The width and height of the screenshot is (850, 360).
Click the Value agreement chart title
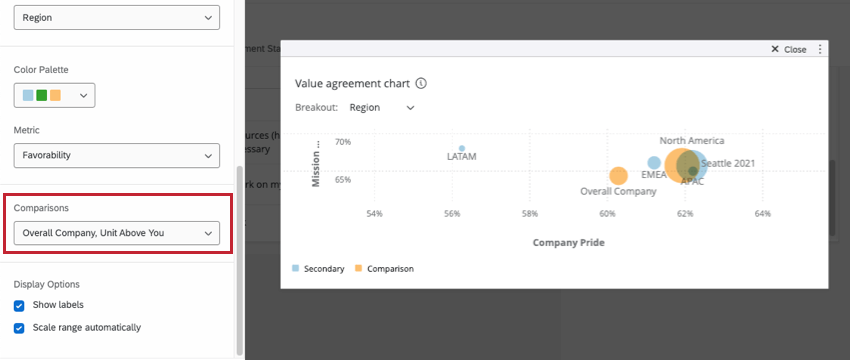[x=352, y=83]
